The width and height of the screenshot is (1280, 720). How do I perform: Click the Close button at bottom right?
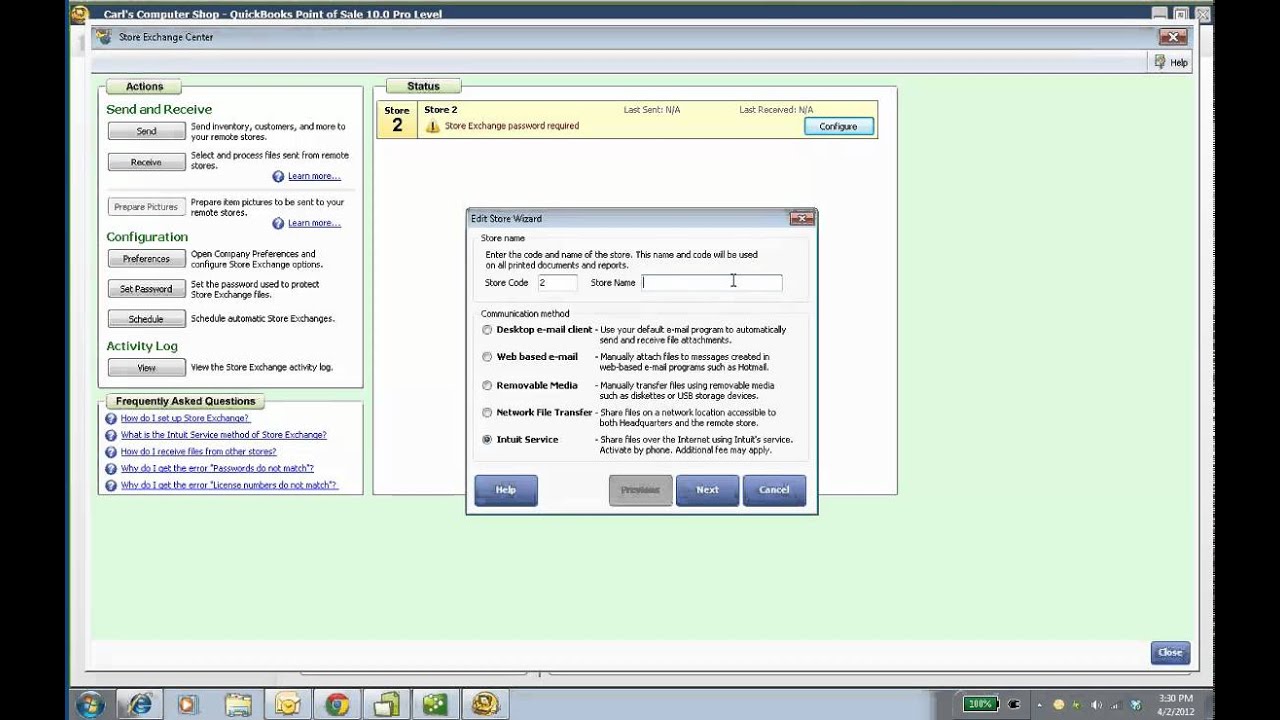coord(1170,652)
